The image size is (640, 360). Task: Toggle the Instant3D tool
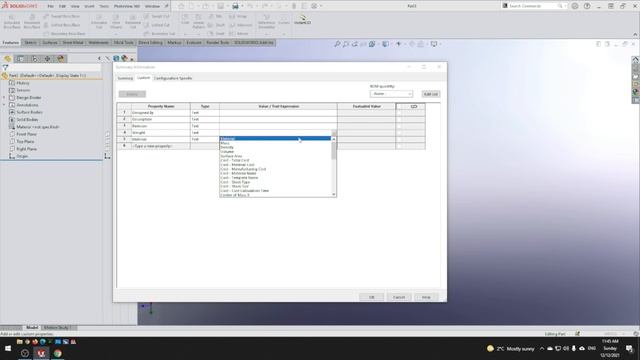pyautogui.click(x=302, y=20)
